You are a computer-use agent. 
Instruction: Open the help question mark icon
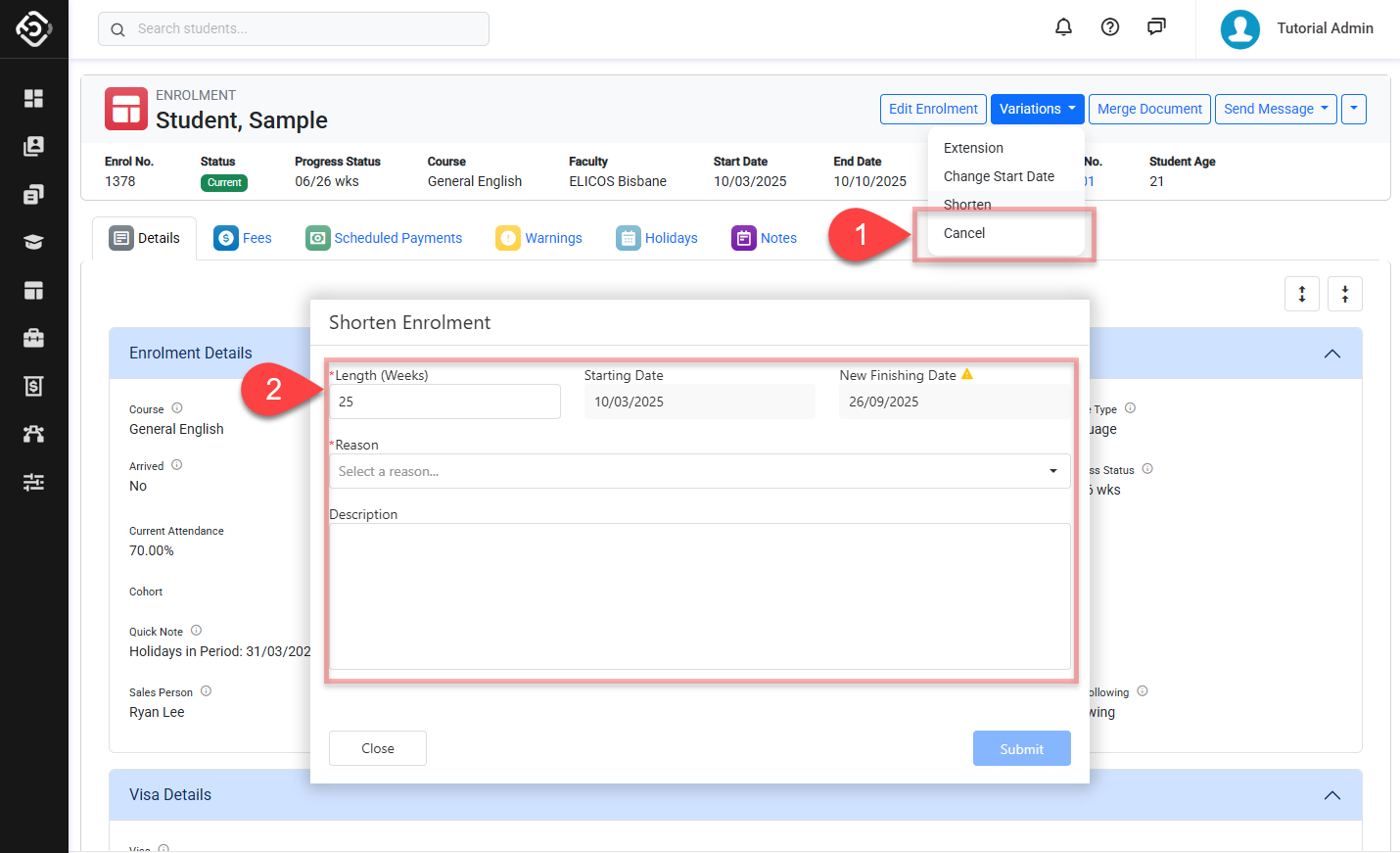click(1110, 27)
